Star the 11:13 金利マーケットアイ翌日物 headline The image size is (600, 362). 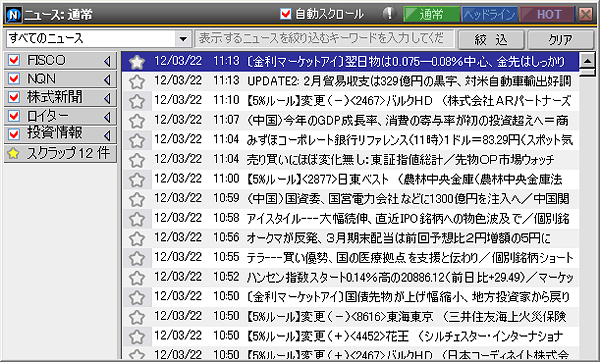pos(137,62)
